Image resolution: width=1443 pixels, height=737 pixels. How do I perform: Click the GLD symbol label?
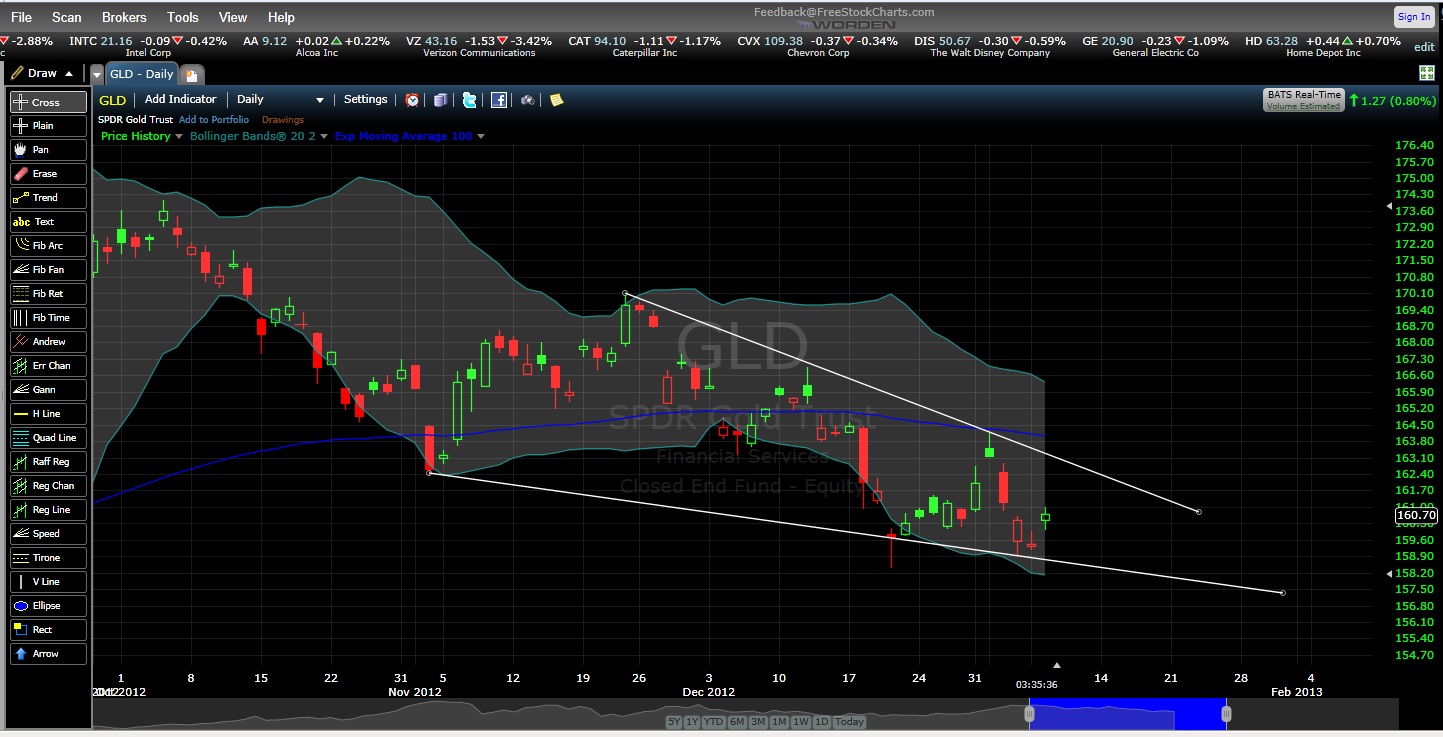pyautogui.click(x=112, y=100)
